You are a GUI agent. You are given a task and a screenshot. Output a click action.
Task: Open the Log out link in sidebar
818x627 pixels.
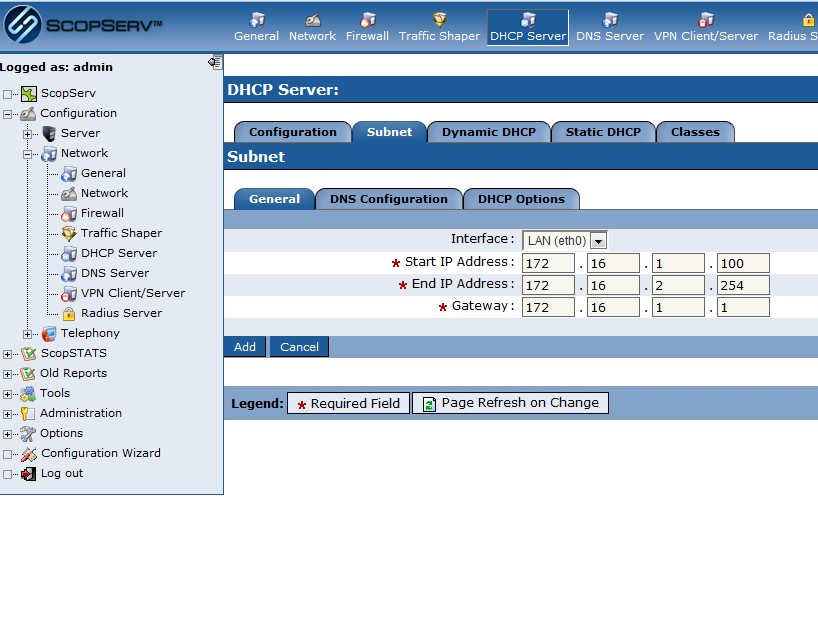click(x=62, y=473)
